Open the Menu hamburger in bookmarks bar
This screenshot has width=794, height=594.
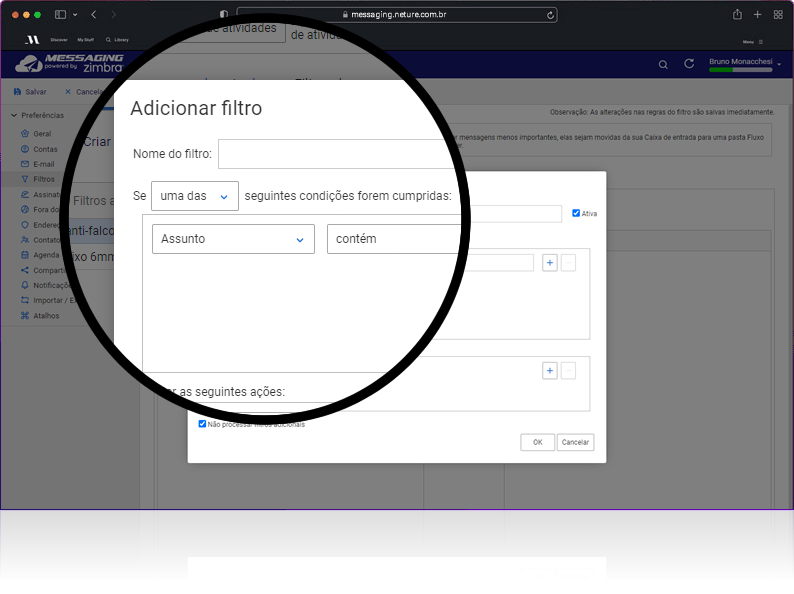tap(761, 42)
